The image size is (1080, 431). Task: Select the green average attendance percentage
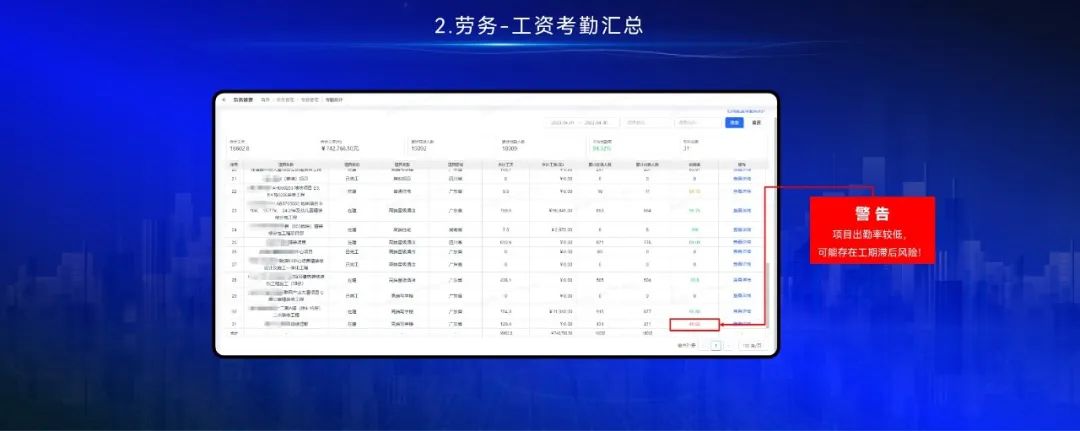pos(602,148)
